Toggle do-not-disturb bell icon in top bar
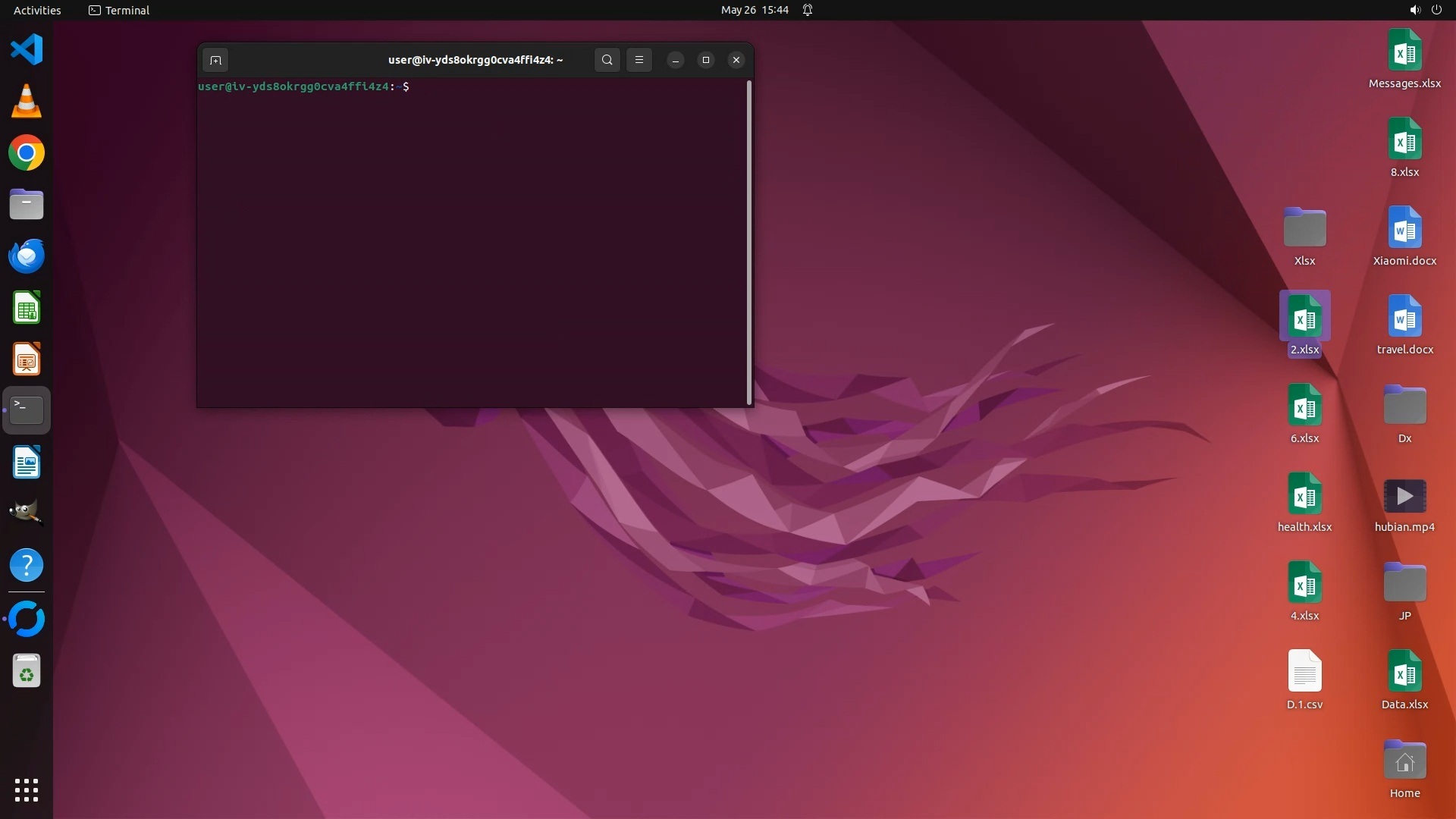The width and height of the screenshot is (1456, 819). (808, 10)
